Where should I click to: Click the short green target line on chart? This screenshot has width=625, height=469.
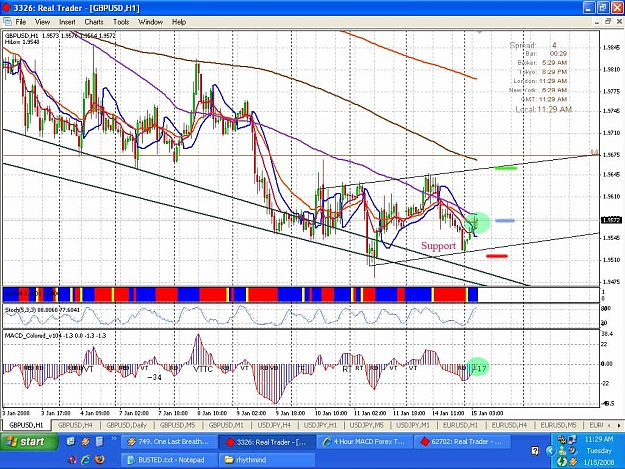(506, 168)
